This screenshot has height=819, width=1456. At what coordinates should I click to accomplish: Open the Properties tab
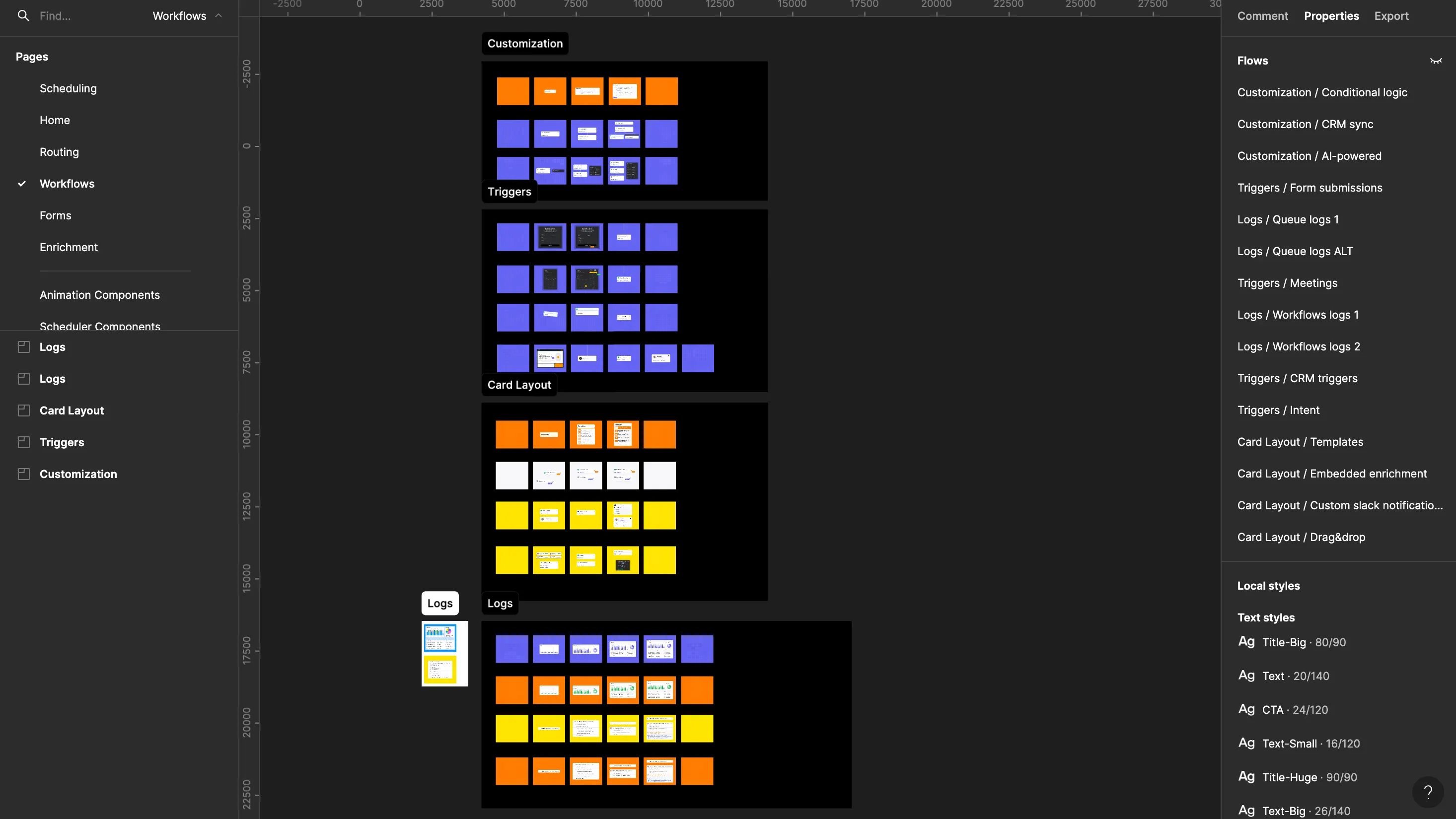click(1331, 16)
